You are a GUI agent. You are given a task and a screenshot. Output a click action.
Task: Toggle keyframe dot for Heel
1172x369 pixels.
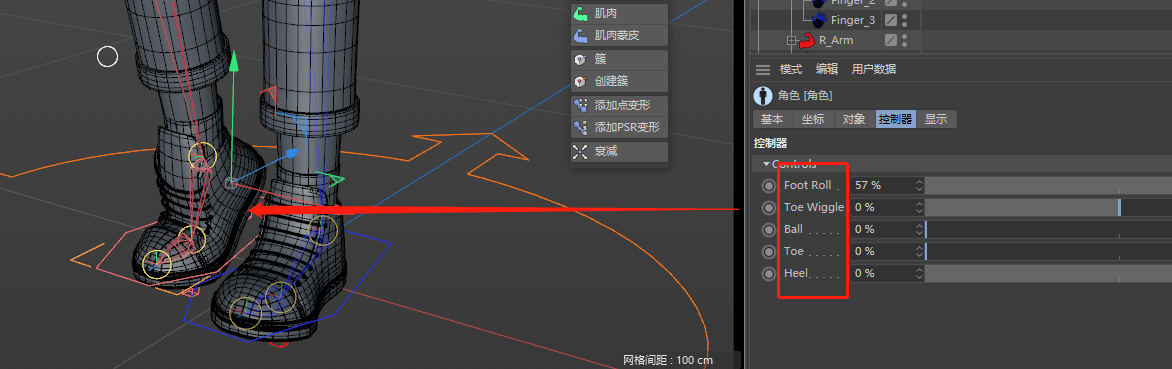(x=768, y=273)
